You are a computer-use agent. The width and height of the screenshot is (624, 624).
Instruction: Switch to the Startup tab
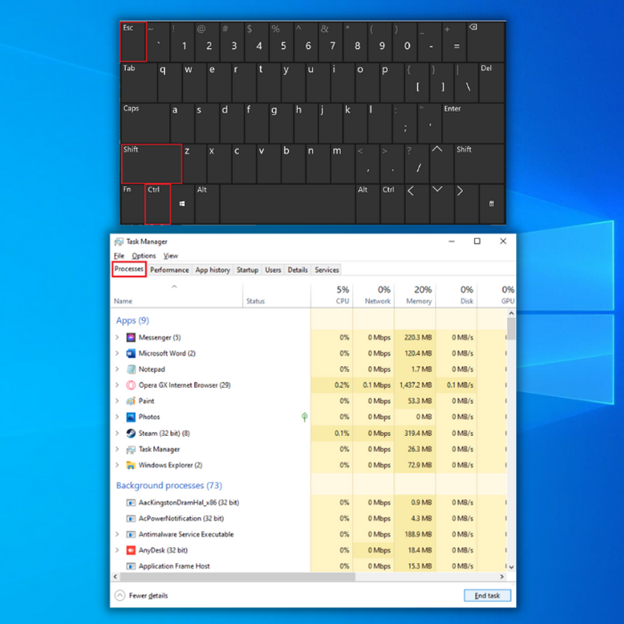(247, 270)
